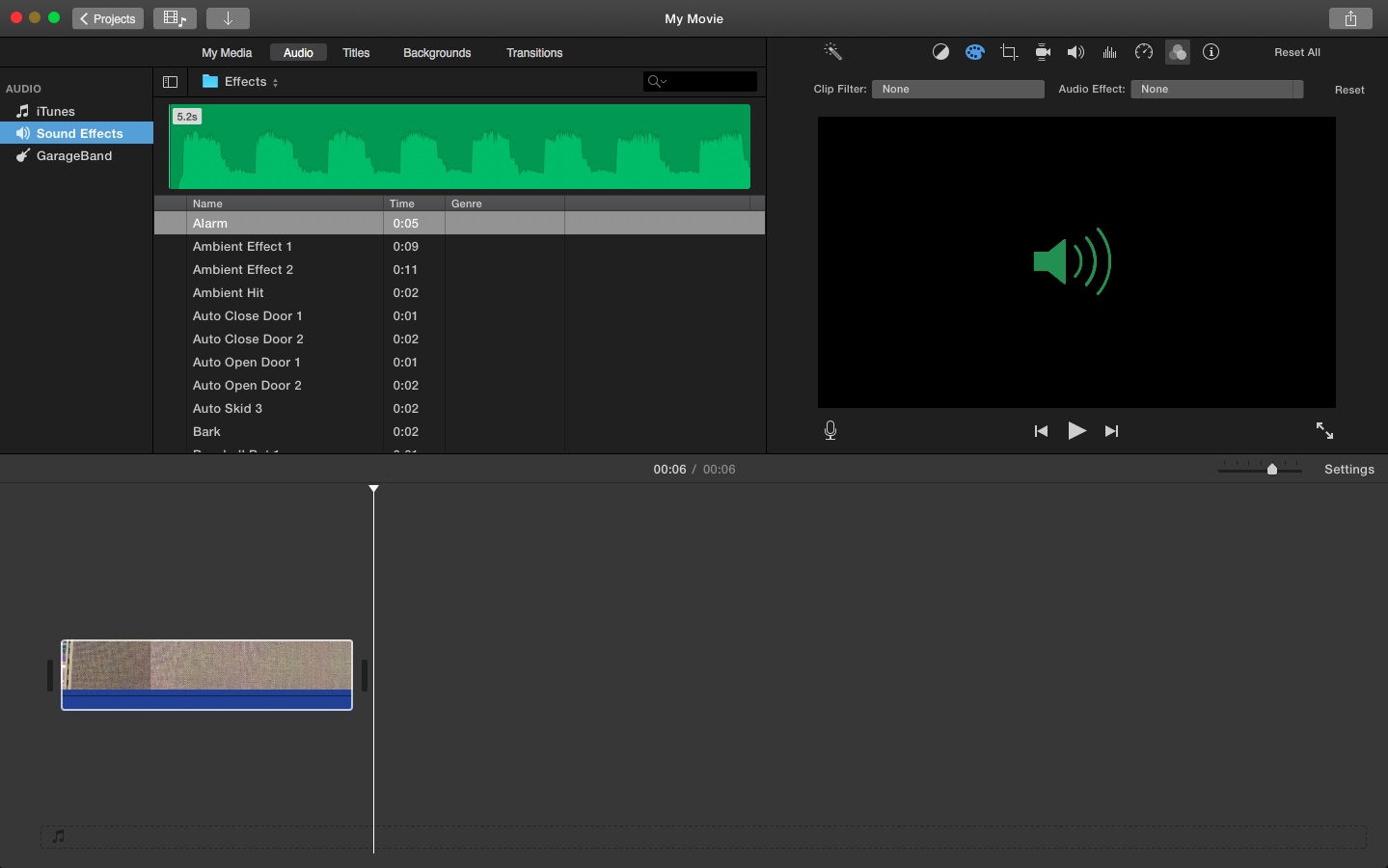Toggle the clip filter and audio effects panel
The image size is (1388, 868).
pyautogui.click(x=1178, y=52)
